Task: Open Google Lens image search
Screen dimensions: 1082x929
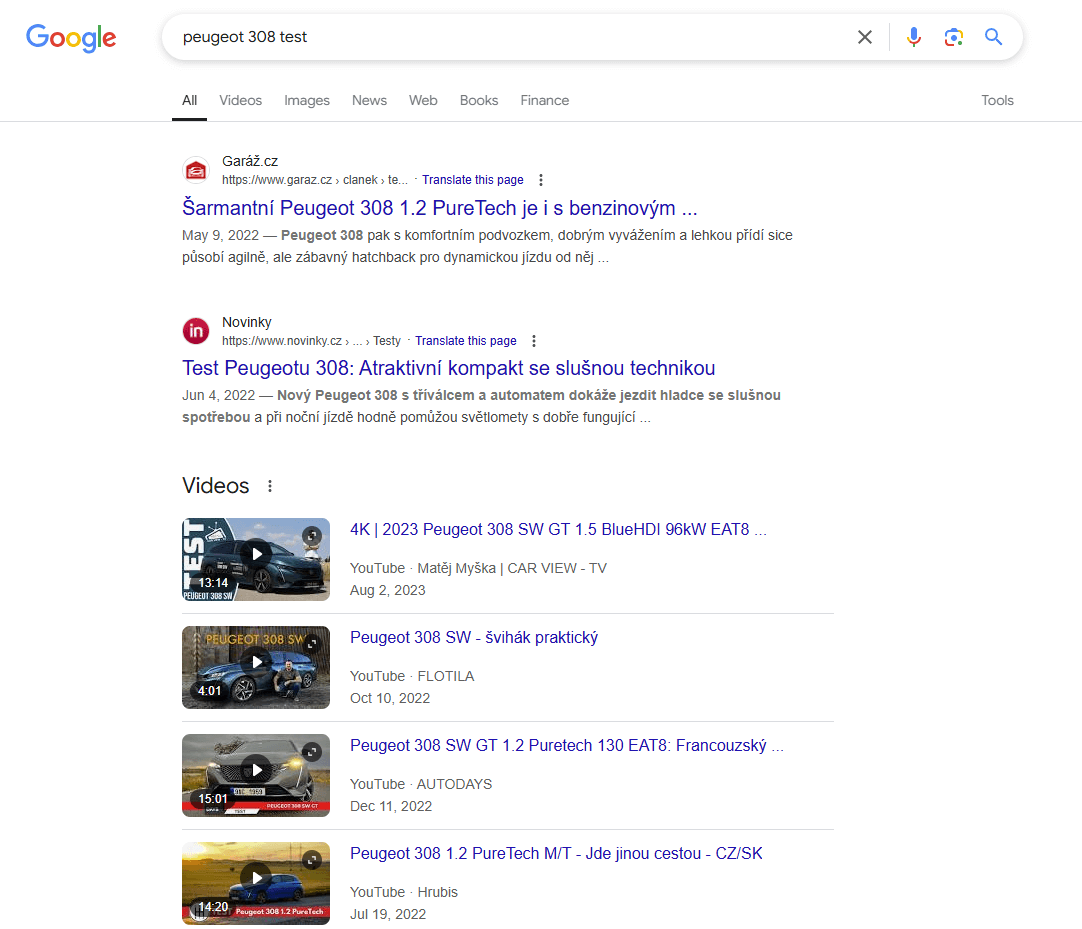Action: (x=953, y=37)
